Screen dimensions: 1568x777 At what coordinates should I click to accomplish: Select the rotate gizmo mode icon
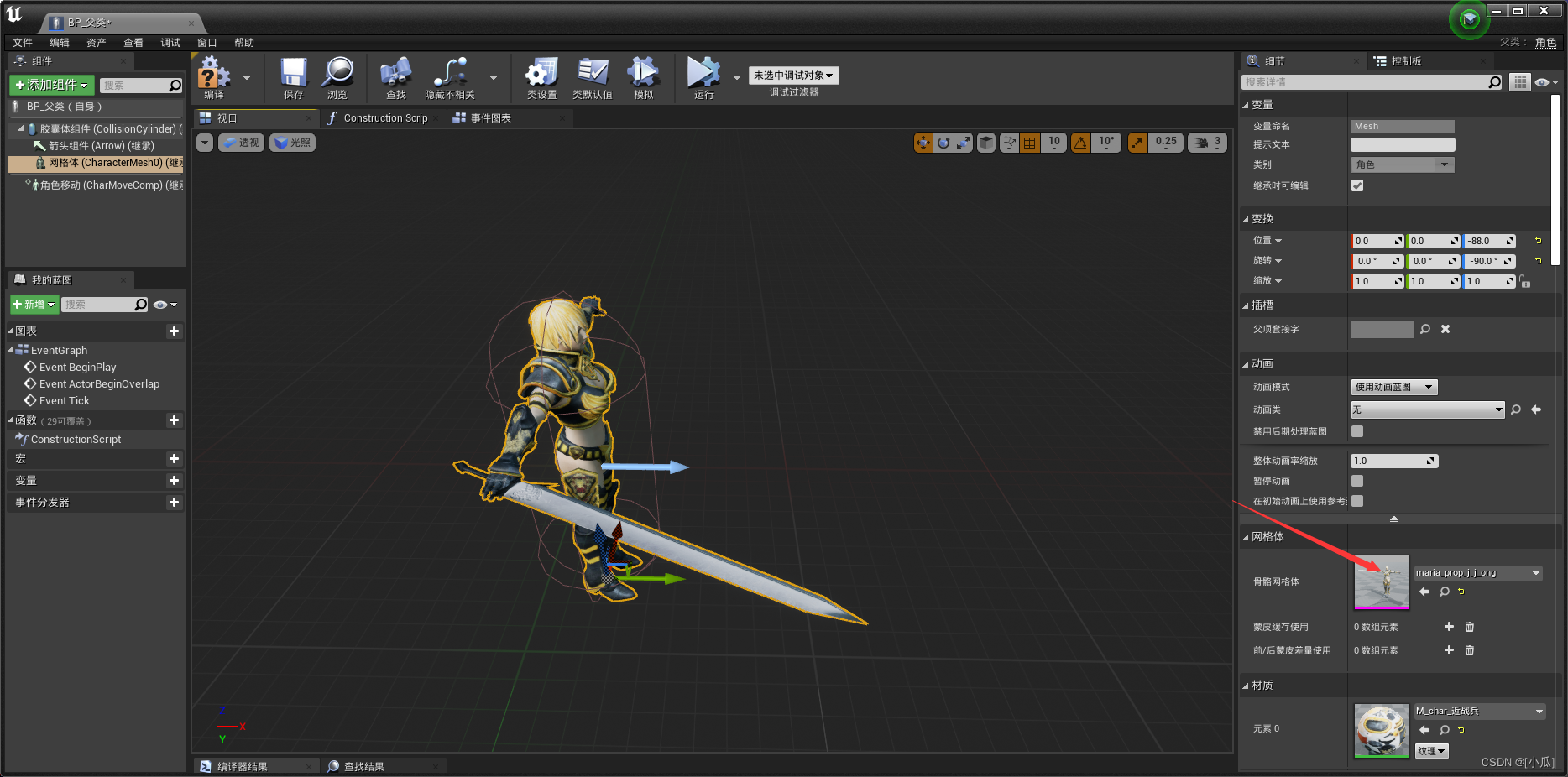point(943,143)
